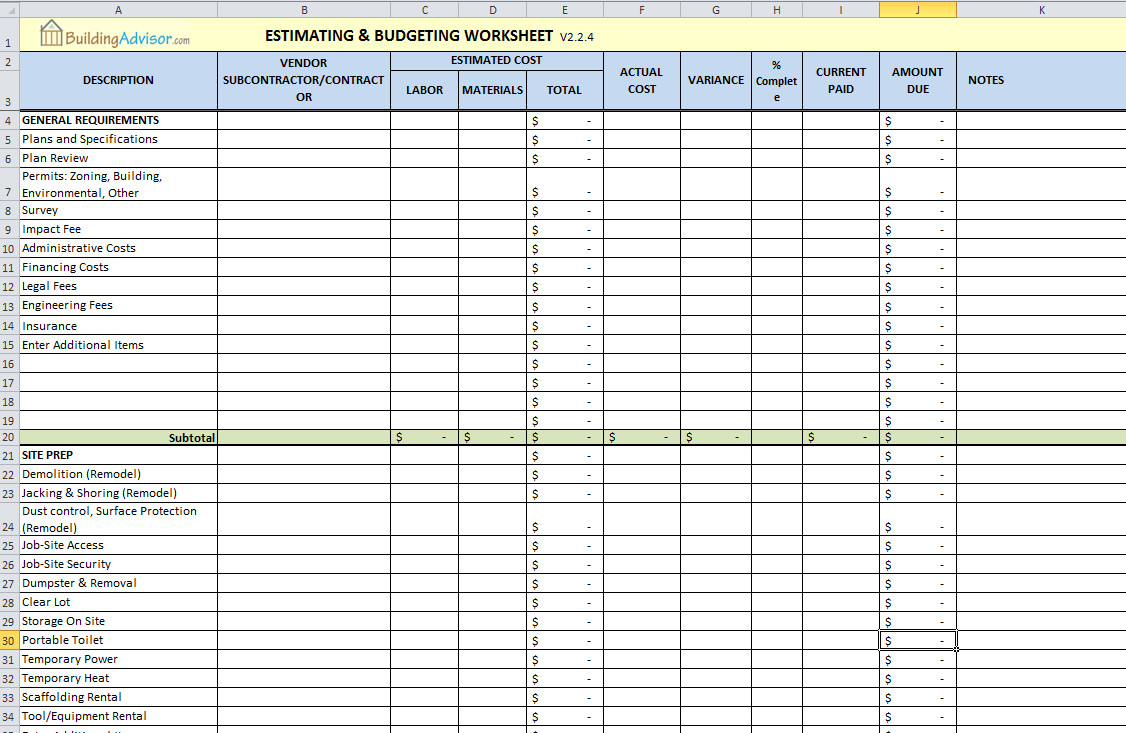The height and width of the screenshot is (733, 1126).
Task: Select the Tool/Equipment Rental cell
Action: tap(118, 716)
